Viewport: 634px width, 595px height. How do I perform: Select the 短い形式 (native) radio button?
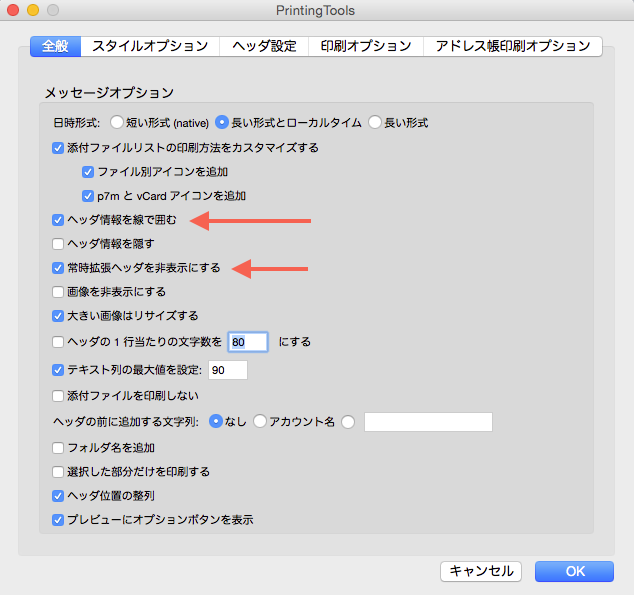click(x=117, y=122)
